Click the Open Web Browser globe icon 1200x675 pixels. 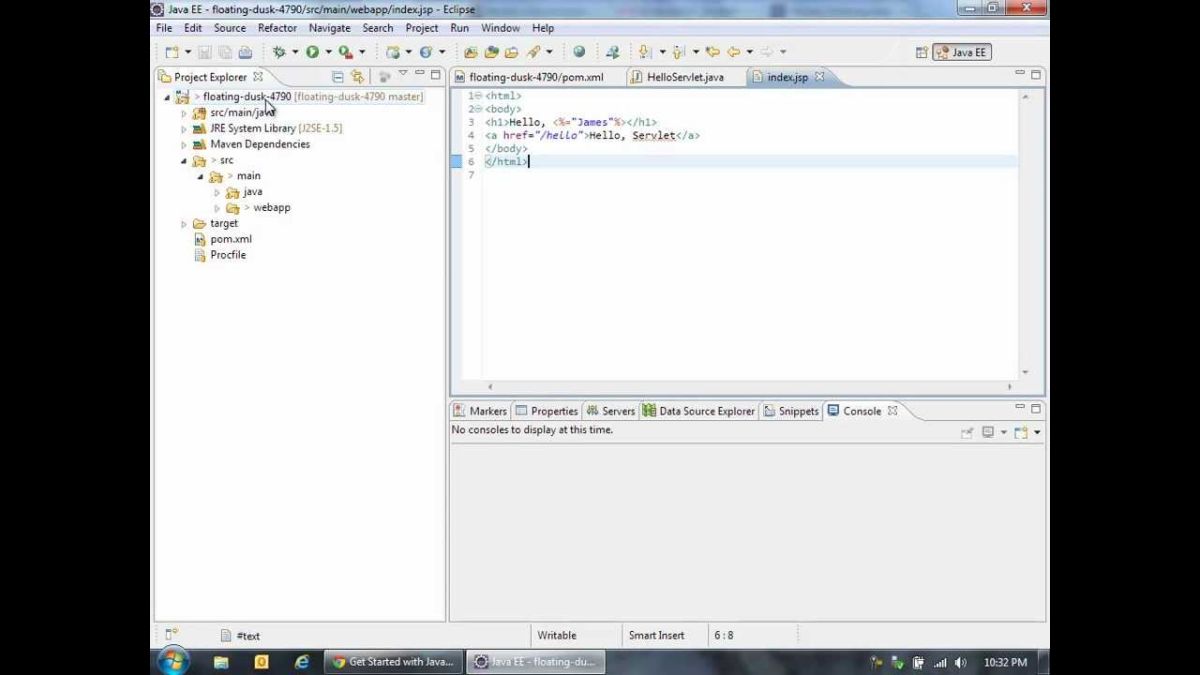click(x=579, y=52)
